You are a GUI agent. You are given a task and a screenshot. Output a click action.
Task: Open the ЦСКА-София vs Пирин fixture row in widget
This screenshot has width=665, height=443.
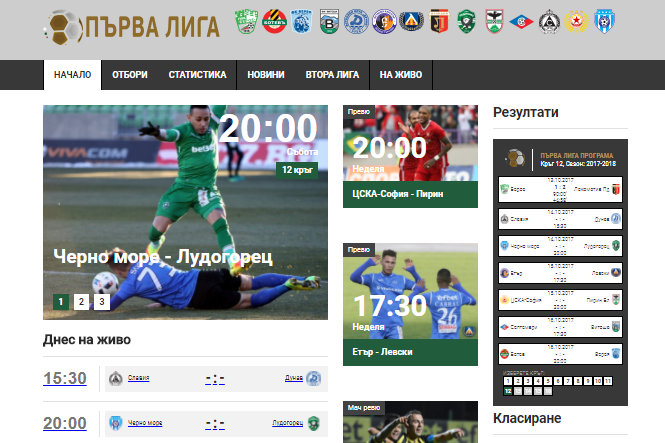(x=560, y=300)
